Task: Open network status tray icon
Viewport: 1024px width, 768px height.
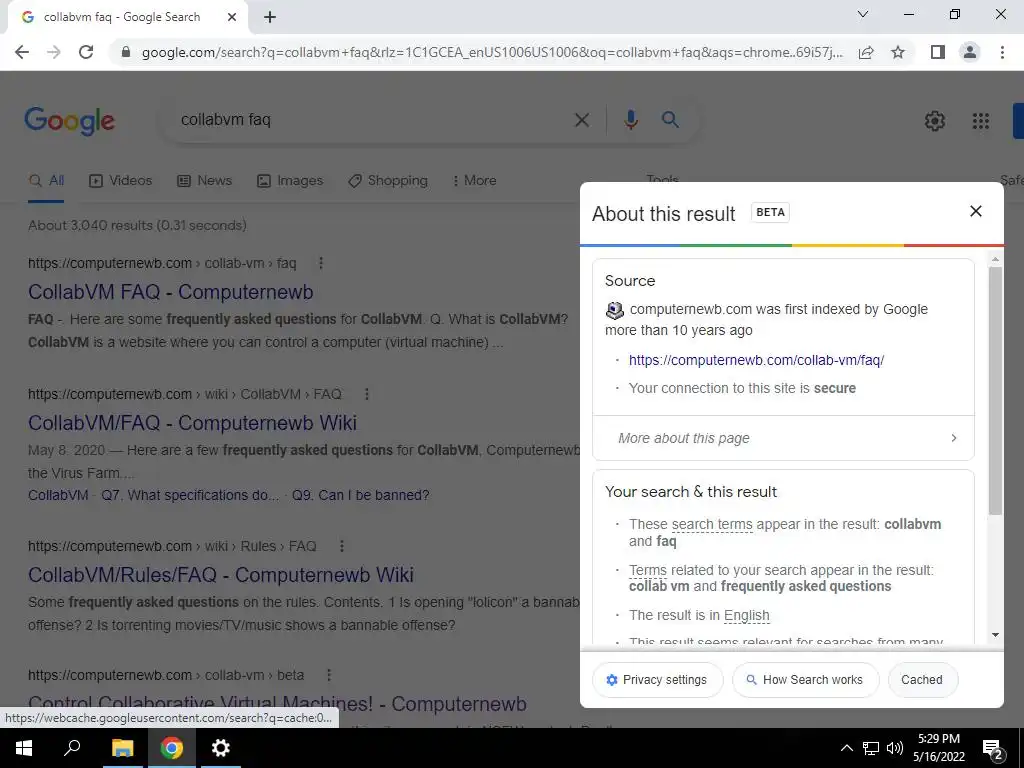Action: pos(871,748)
